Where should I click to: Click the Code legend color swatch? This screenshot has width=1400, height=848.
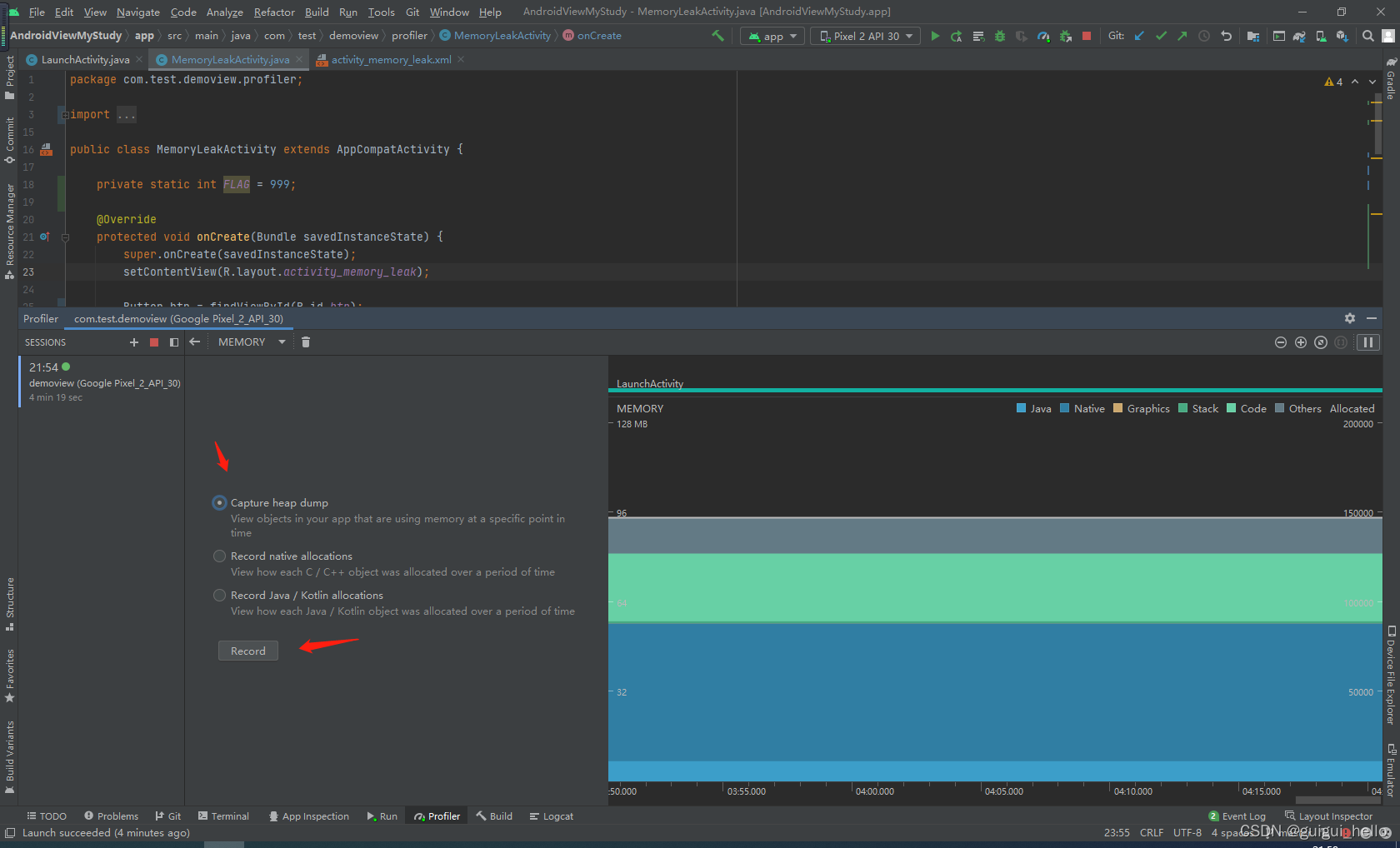1231,408
